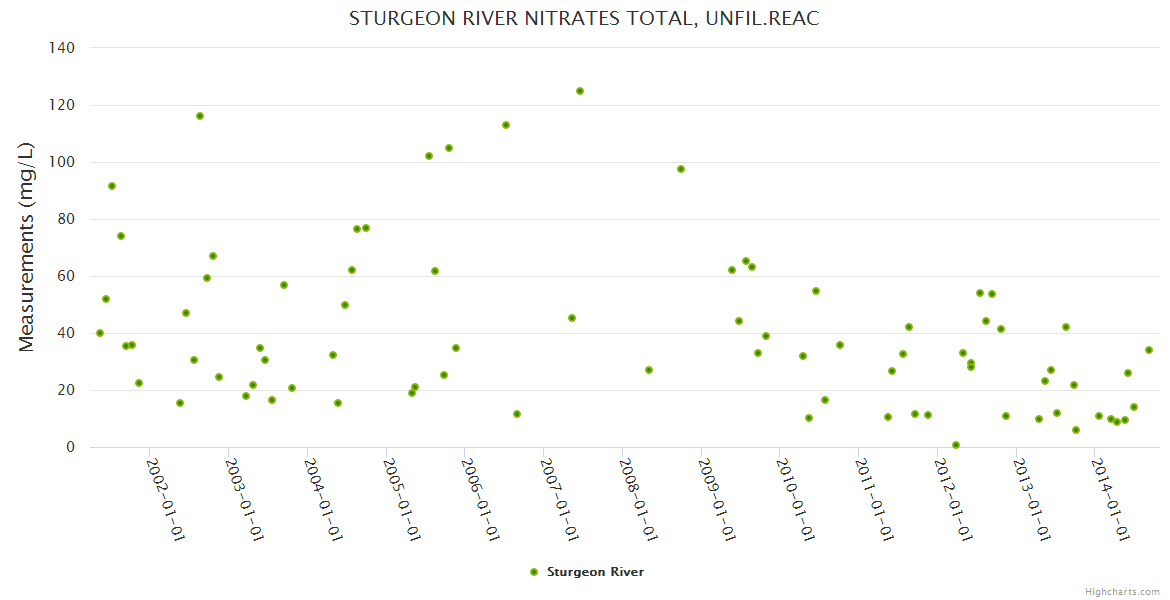Click the 45 mg/L point in 2007
The image size is (1170, 600).
coord(572,318)
